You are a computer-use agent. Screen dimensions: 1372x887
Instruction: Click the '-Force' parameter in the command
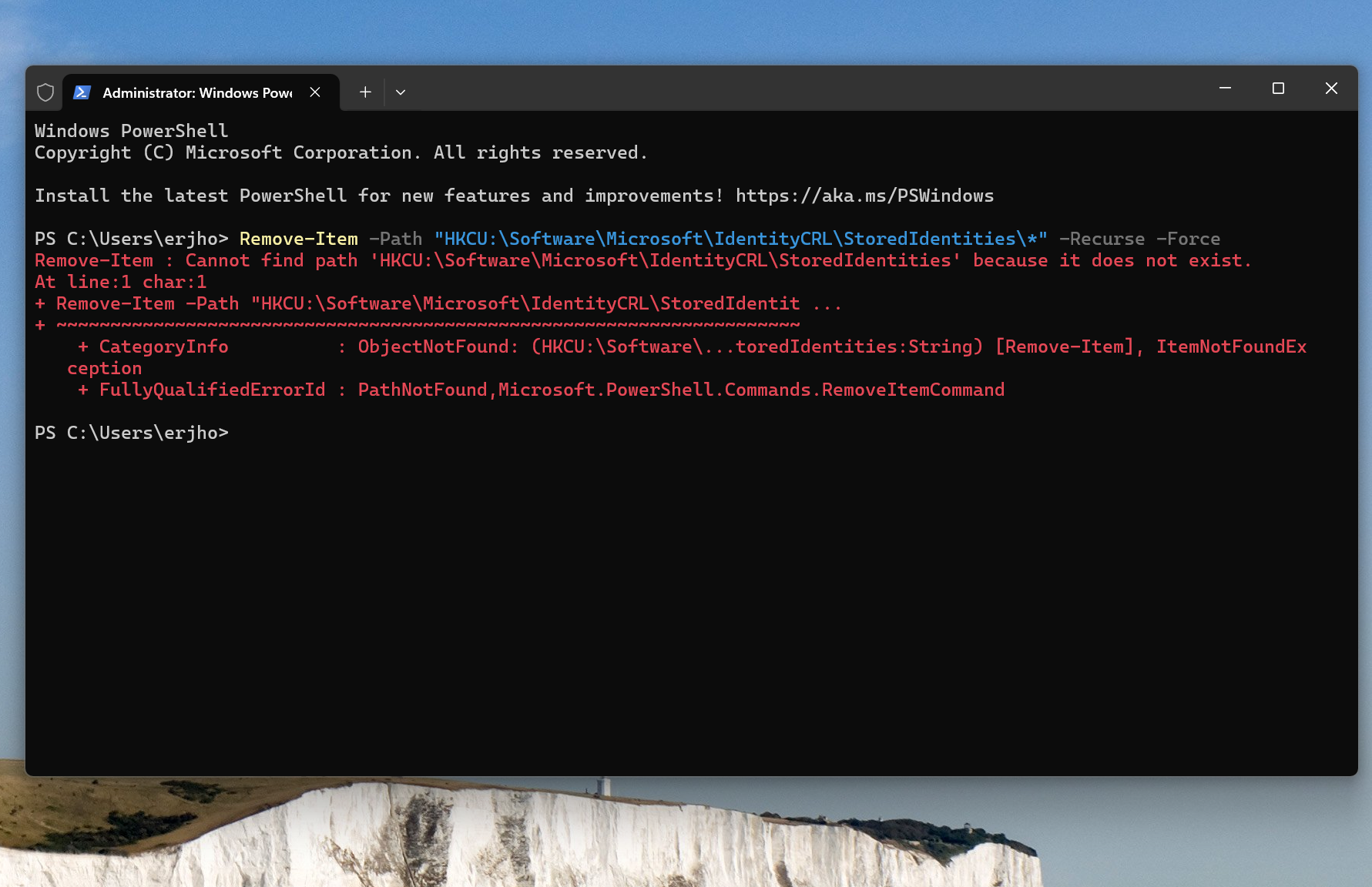point(1188,239)
